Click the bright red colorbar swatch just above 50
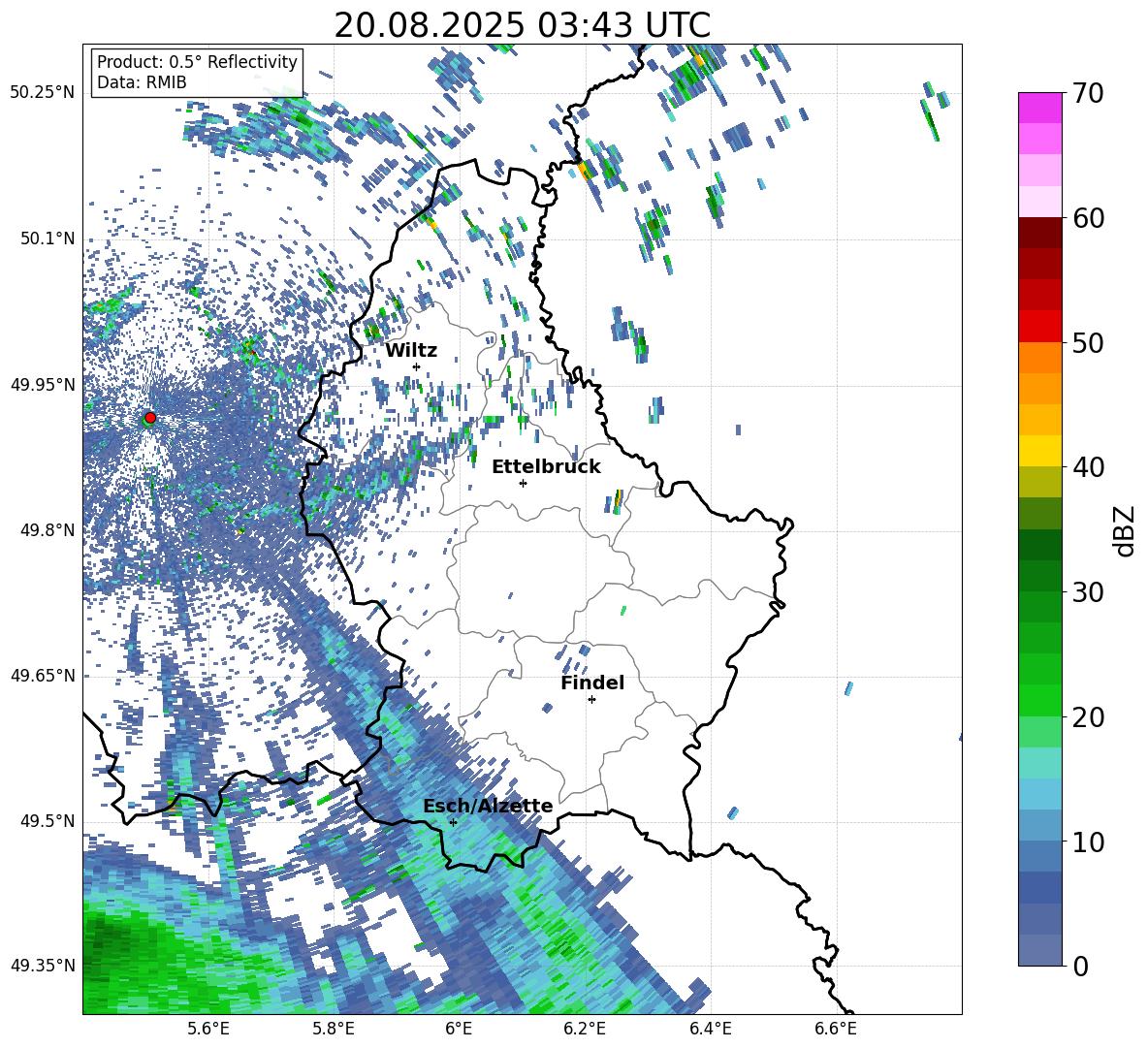Screen dimensions: 1148x1048 tap(1040, 327)
